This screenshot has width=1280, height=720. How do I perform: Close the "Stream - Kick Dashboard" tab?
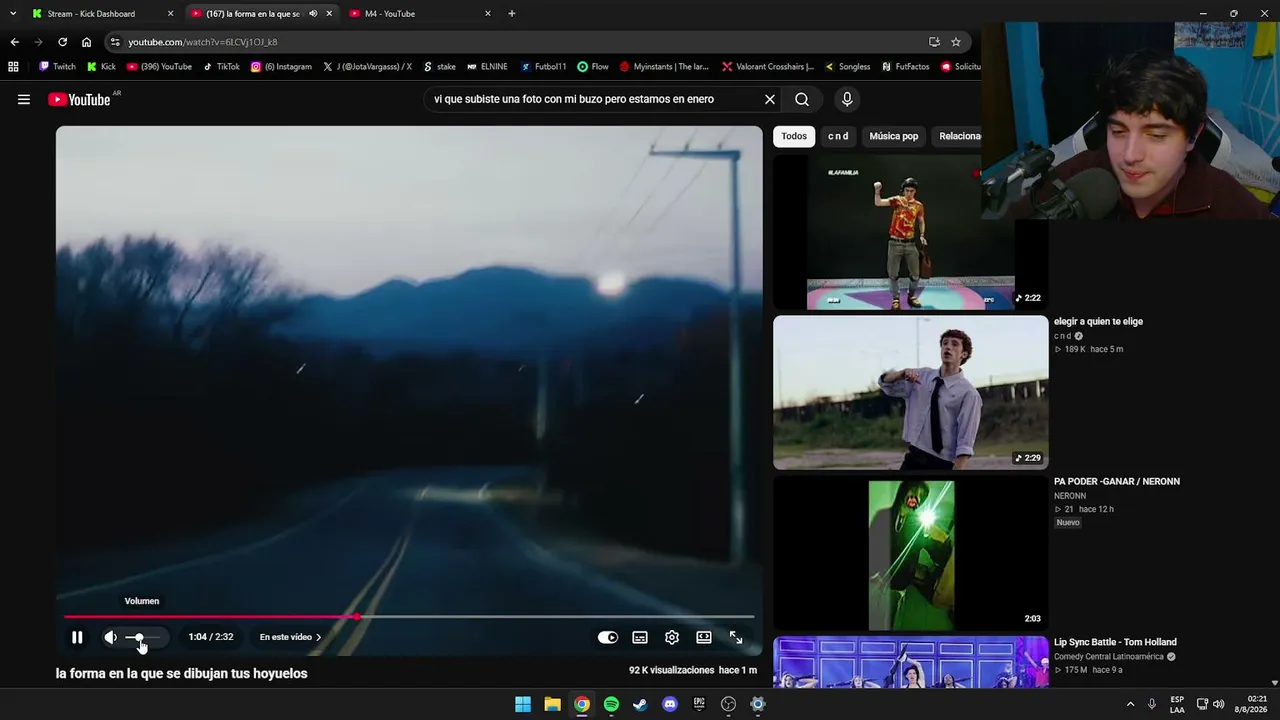[x=170, y=14]
